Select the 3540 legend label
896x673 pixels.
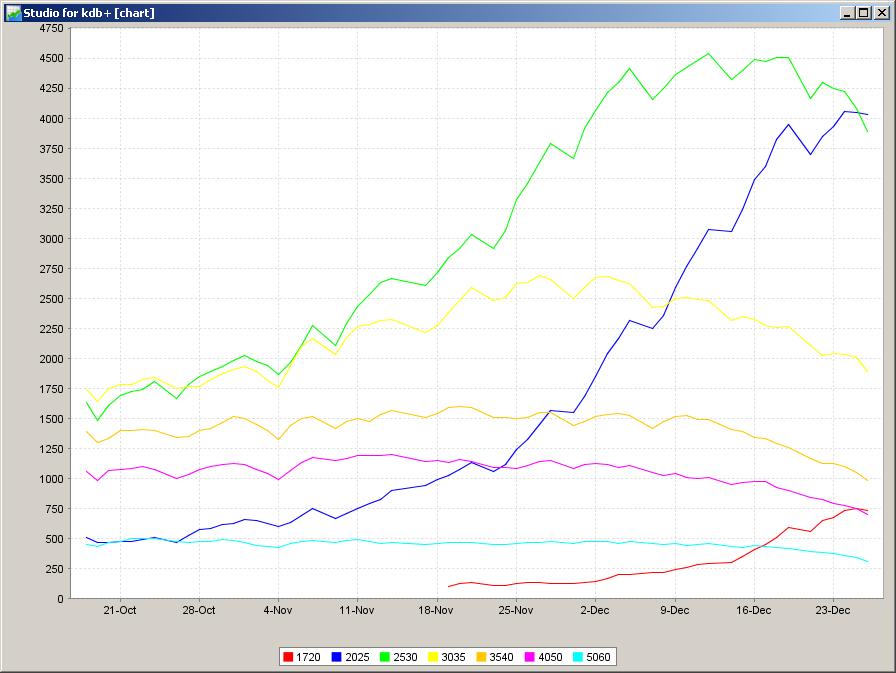[501, 657]
